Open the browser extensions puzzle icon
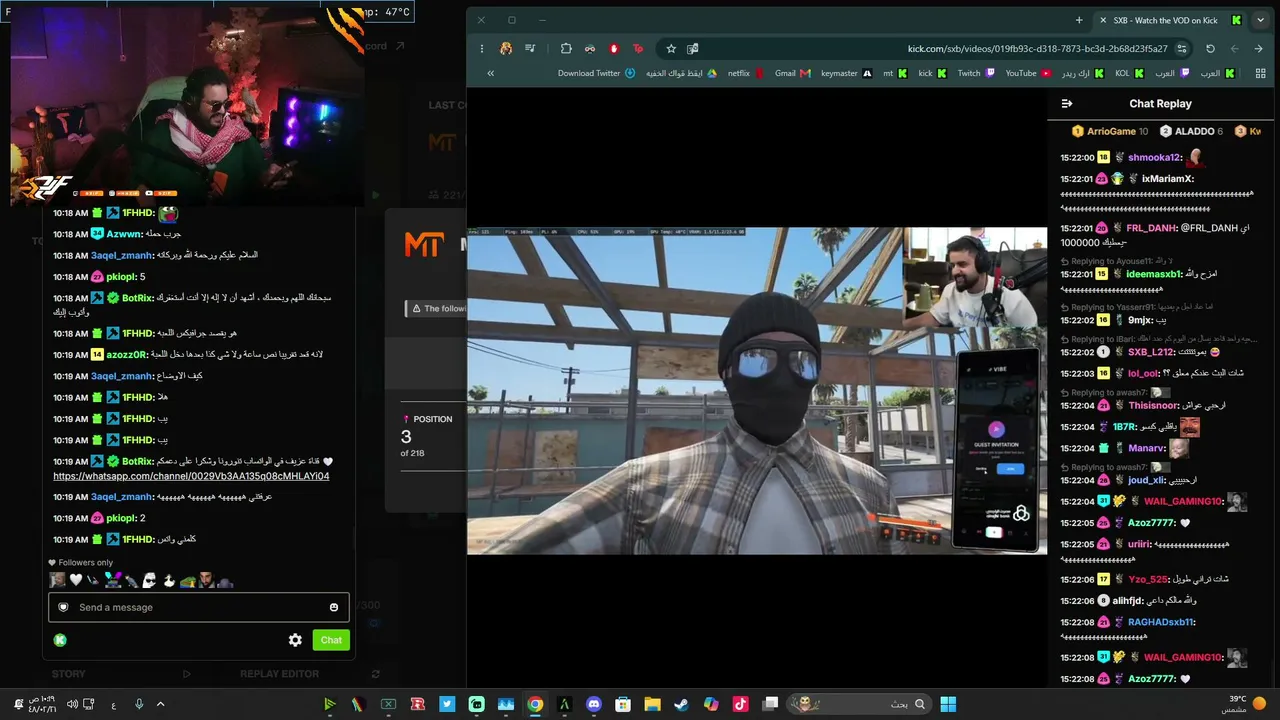1280x720 pixels. pos(566,48)
